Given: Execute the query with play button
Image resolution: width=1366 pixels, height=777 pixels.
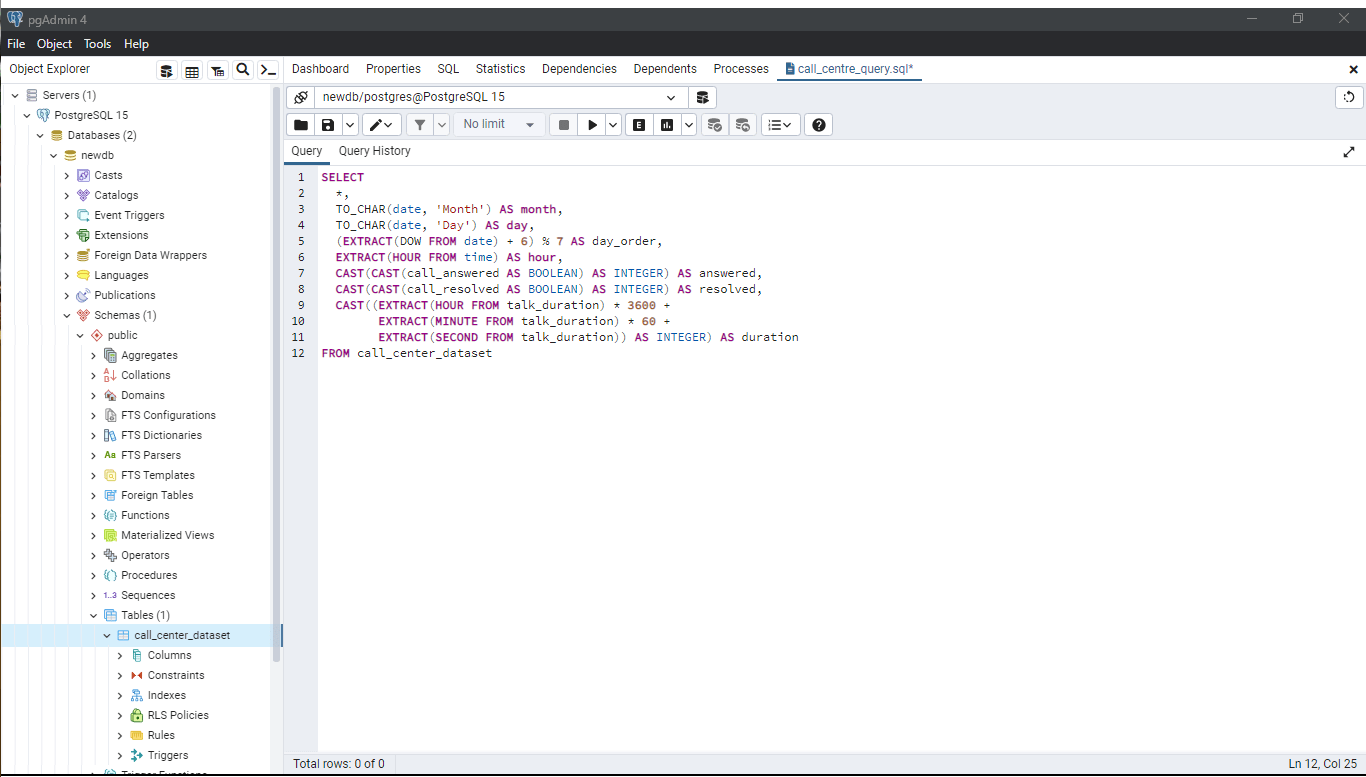Looking at the screenshot, I should tap(592, 125).
